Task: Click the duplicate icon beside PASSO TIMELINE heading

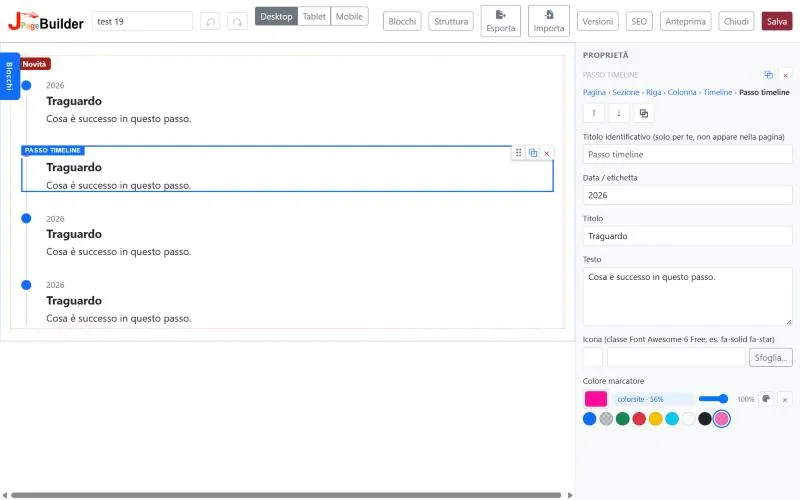Action: coord(768,75)
